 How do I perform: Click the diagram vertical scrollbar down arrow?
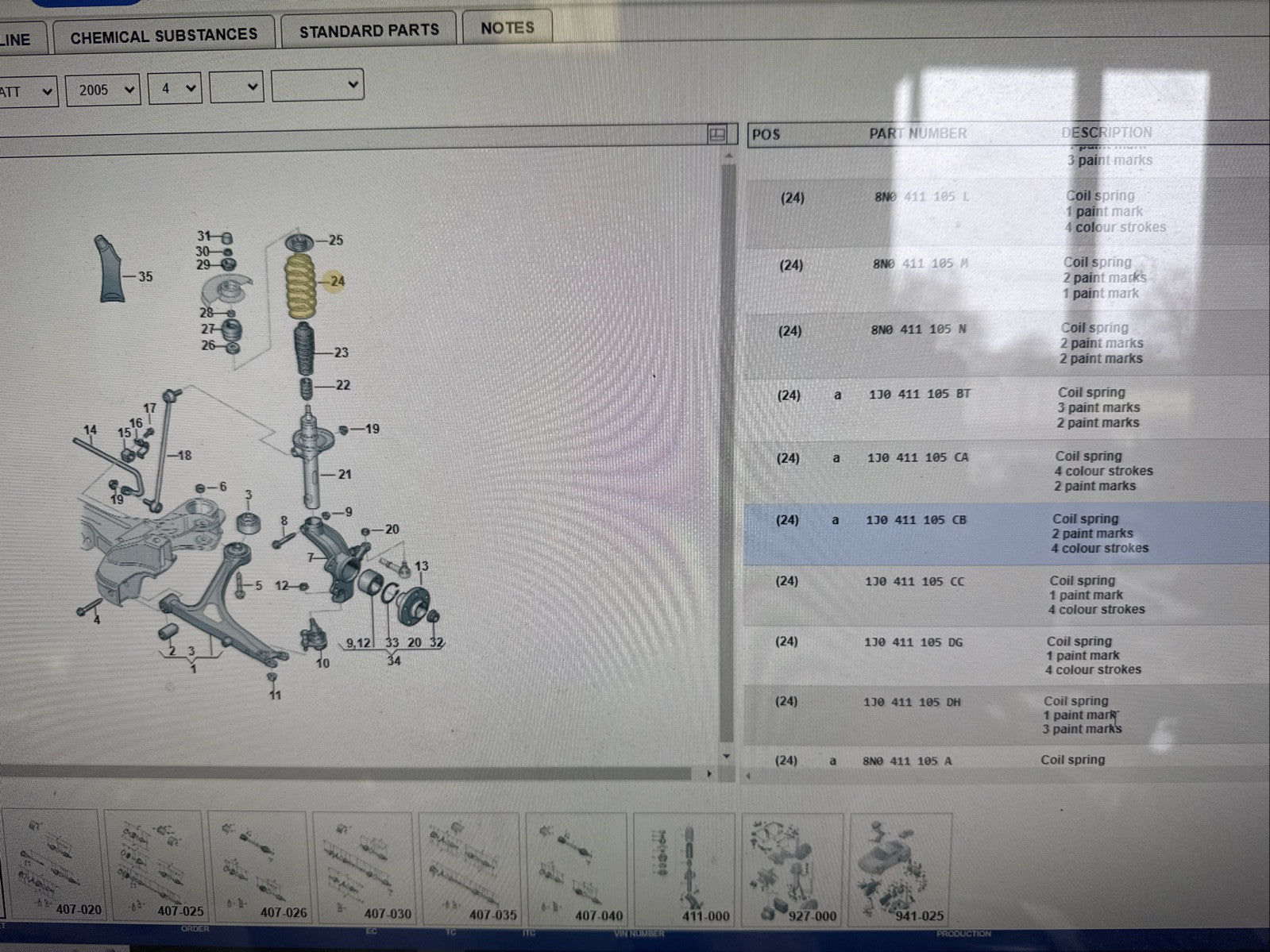point(726,757)
